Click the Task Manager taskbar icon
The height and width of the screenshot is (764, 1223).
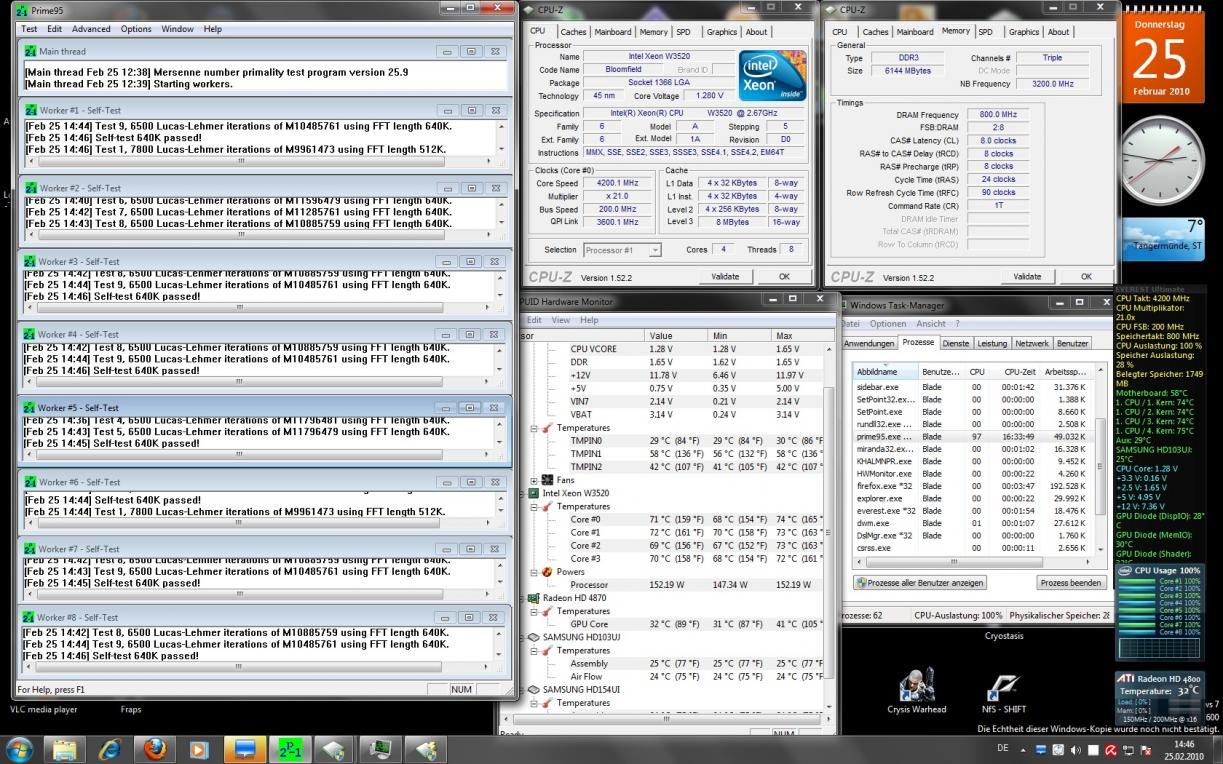pyautogui.click(x=381, y=748)
